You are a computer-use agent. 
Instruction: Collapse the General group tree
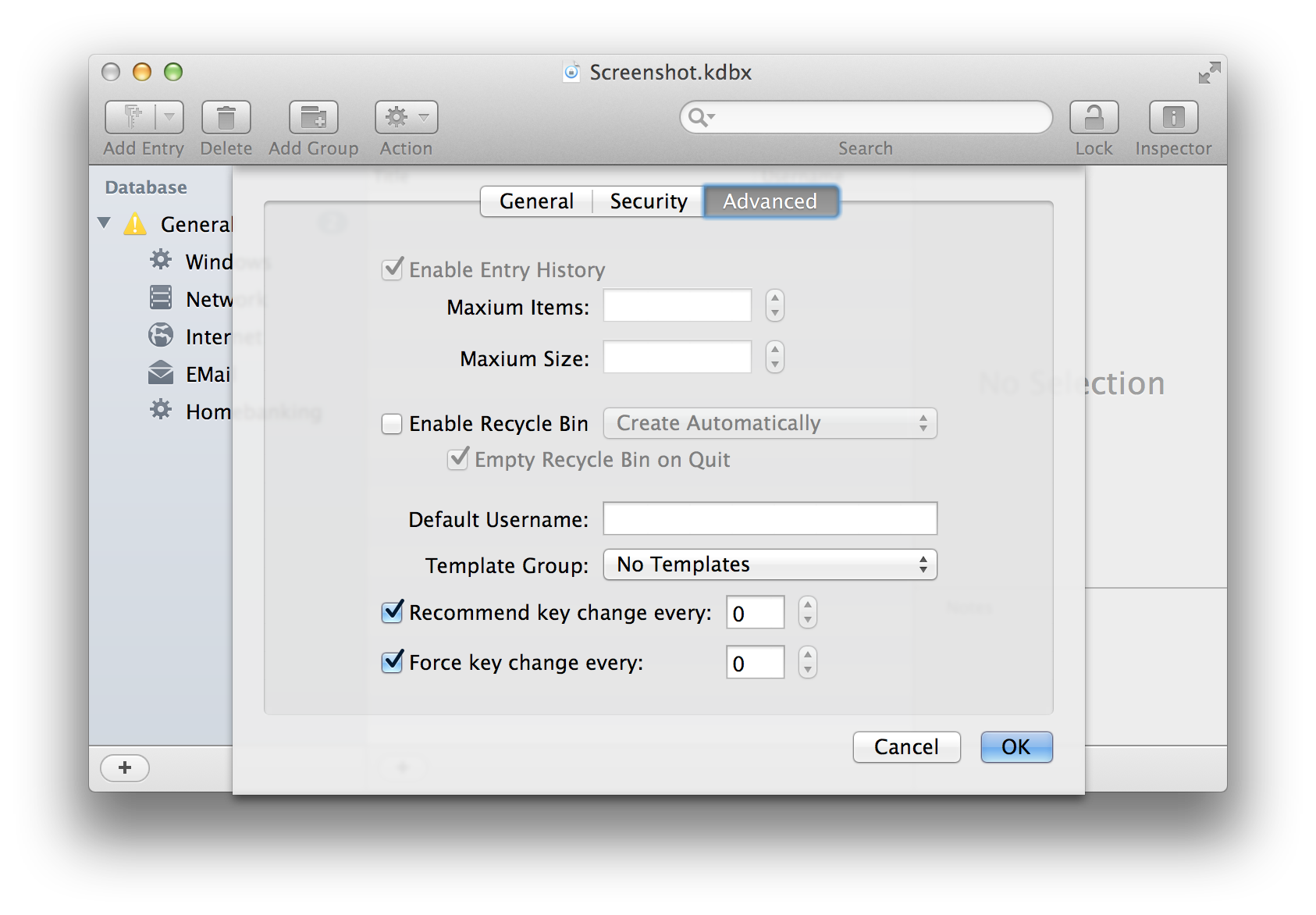(105, 223)
